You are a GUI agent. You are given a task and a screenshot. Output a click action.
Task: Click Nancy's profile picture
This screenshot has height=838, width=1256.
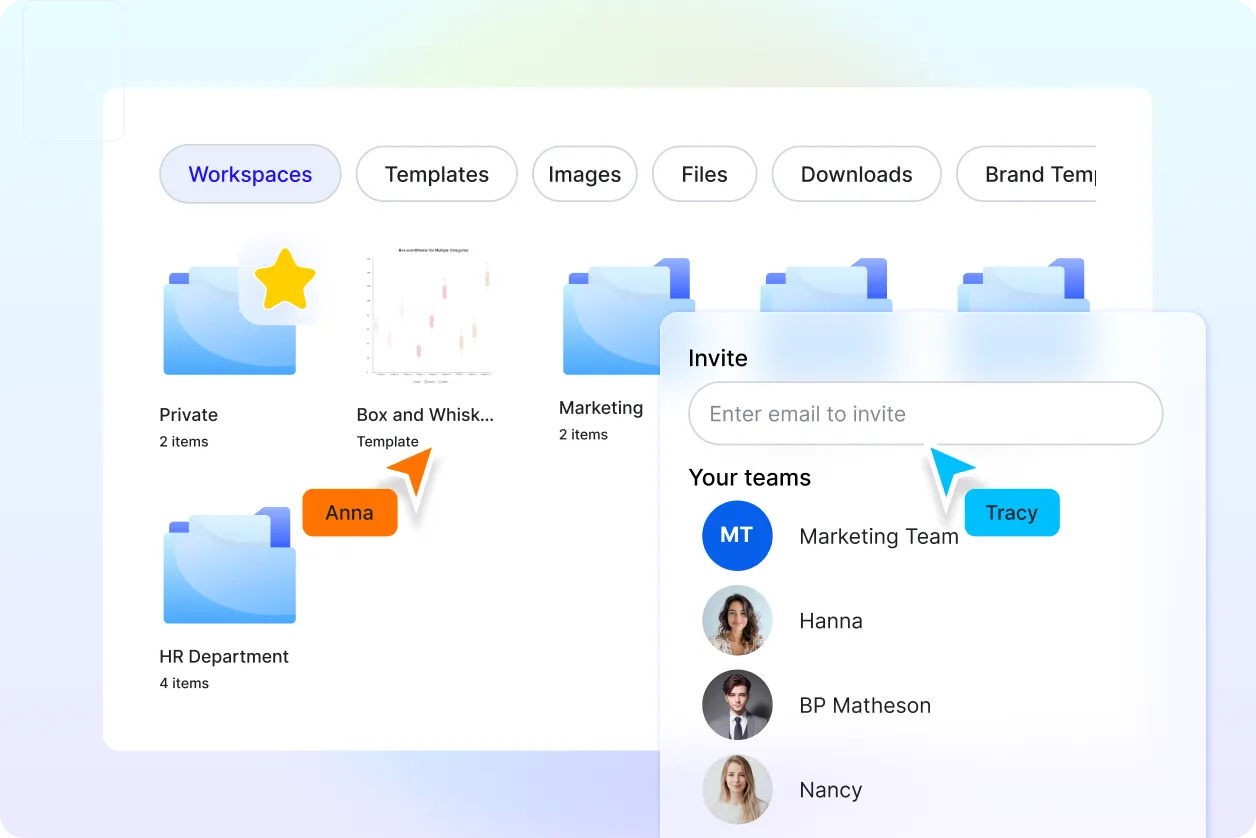[737, 789]
